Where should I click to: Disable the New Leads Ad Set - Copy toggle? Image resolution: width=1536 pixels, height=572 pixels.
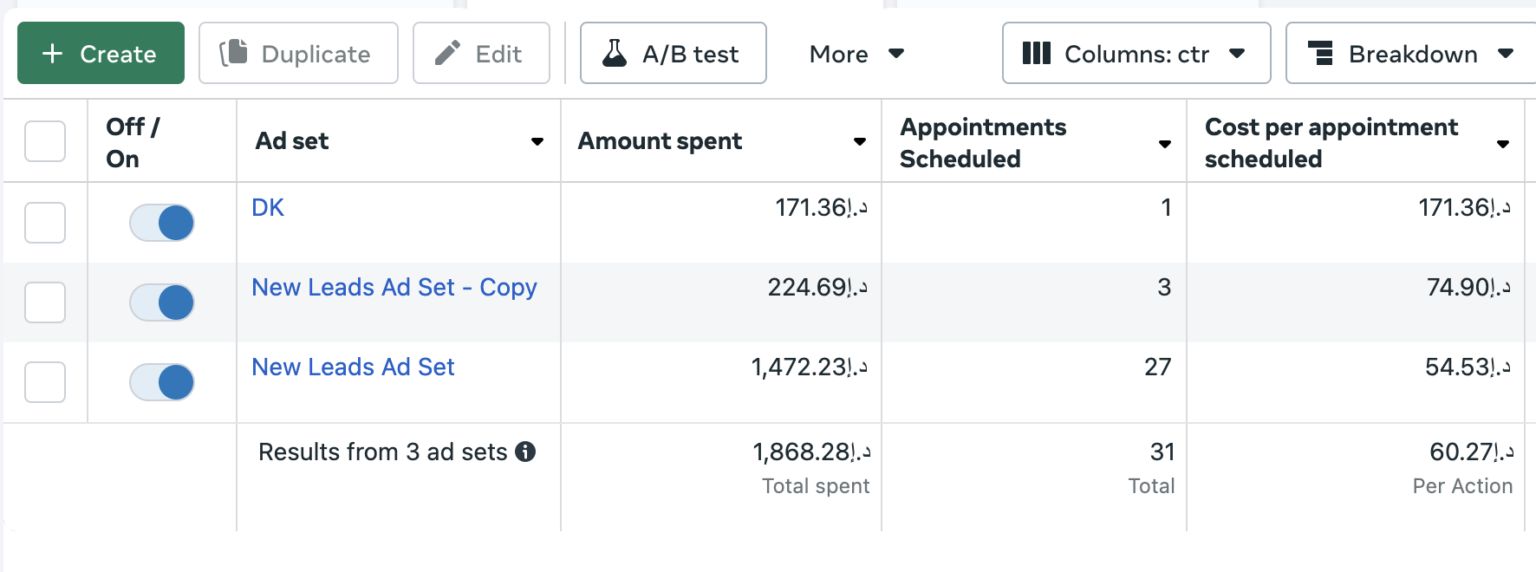(162, 302)
